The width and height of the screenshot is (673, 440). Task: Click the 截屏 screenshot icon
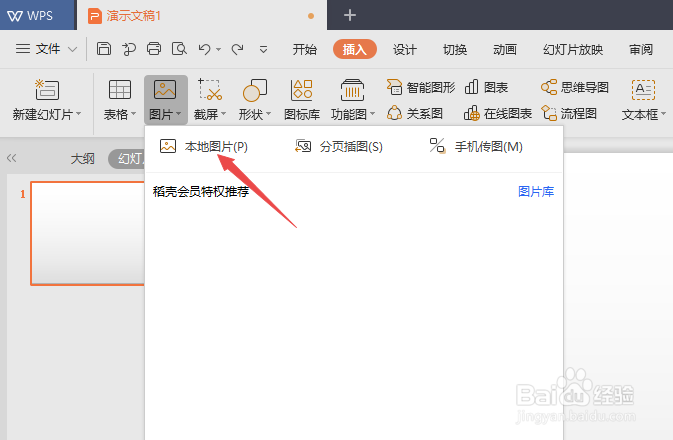point(210,89)
